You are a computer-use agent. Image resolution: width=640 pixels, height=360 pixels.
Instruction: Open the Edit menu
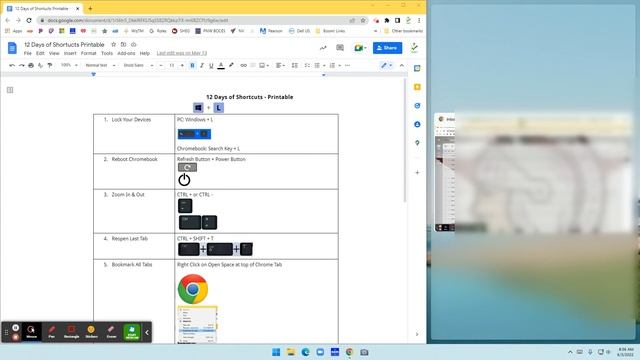40,53
